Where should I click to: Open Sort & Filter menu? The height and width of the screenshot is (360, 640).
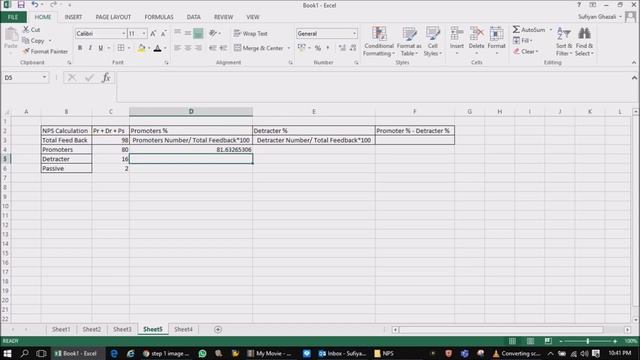[x=564, y=41]
